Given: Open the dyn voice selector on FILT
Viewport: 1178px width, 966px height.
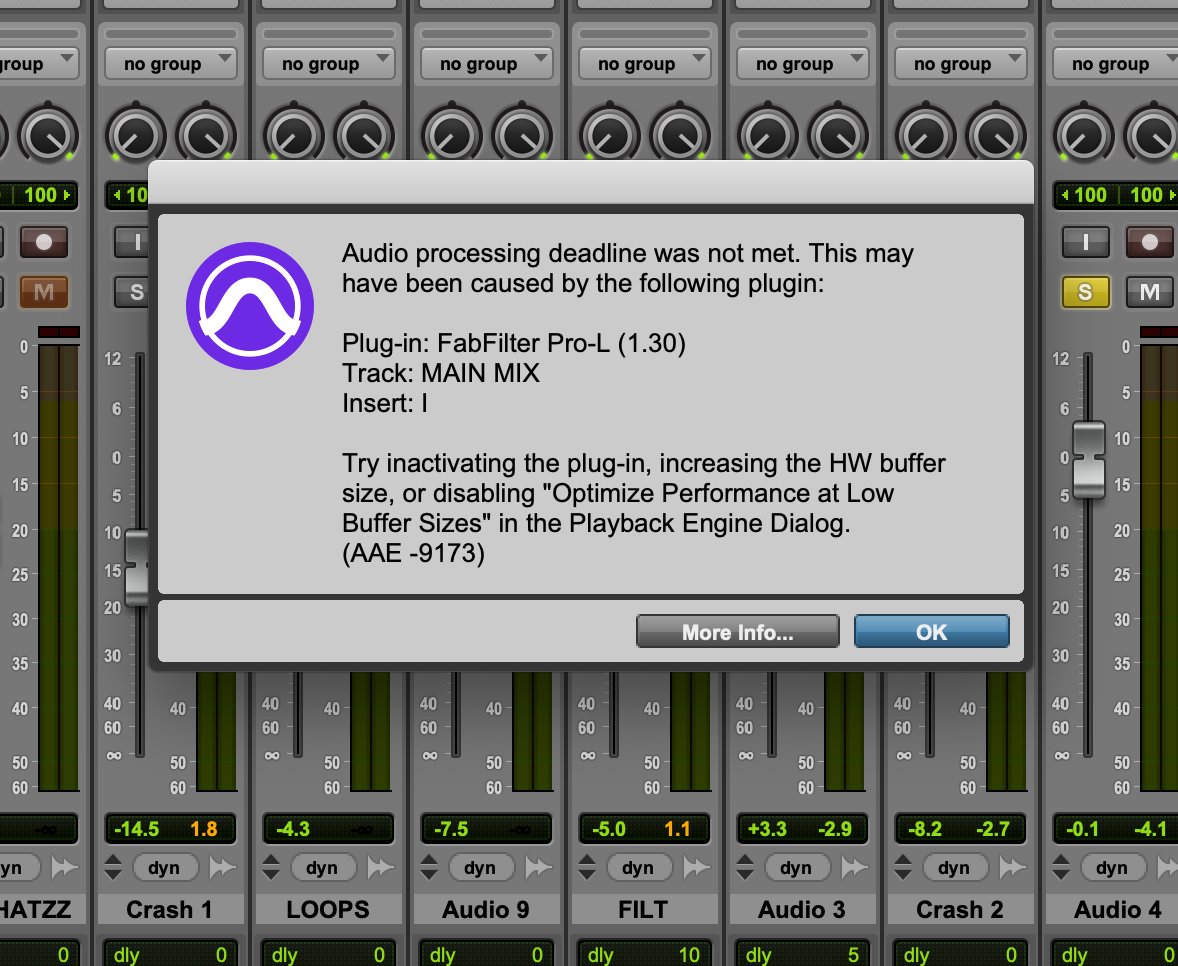Looking at the screenshot, I should point(639,868).
